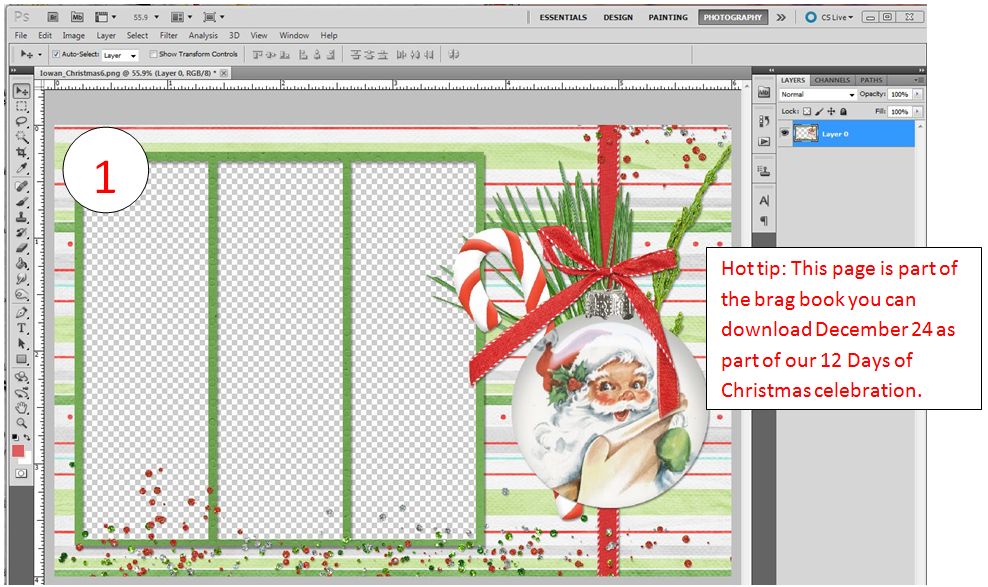Open the Opacity slider arrow

[917, 94]
